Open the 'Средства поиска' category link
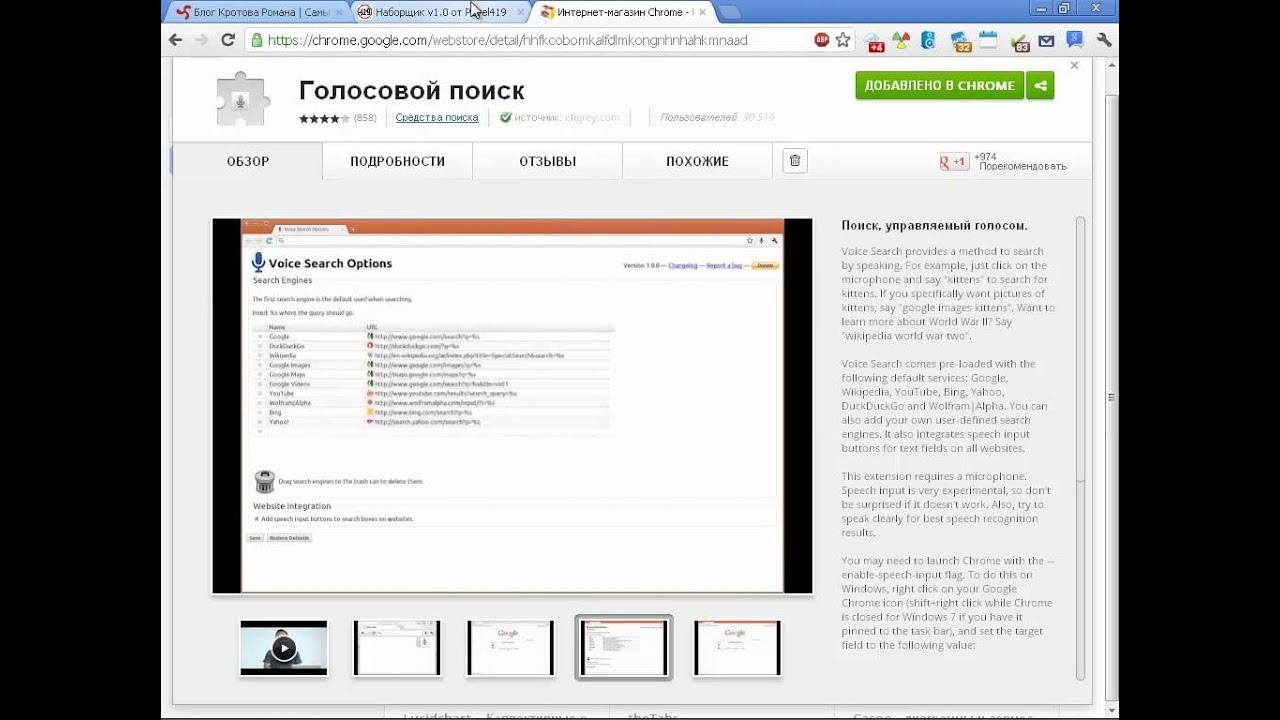1280x720 pixels. (436, 117)
